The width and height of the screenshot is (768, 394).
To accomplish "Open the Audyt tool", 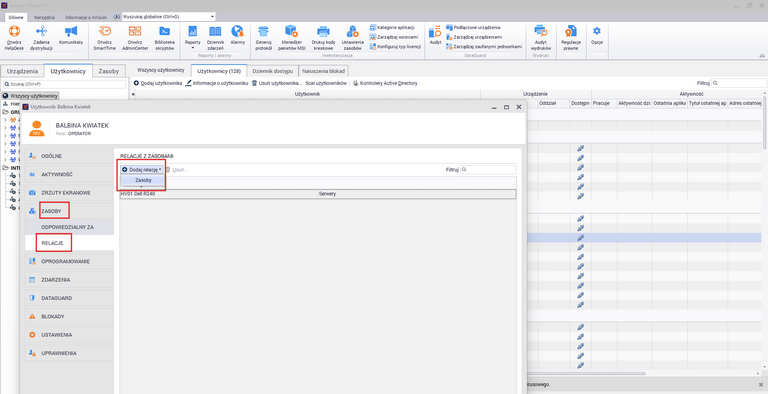I will point(435,35).
